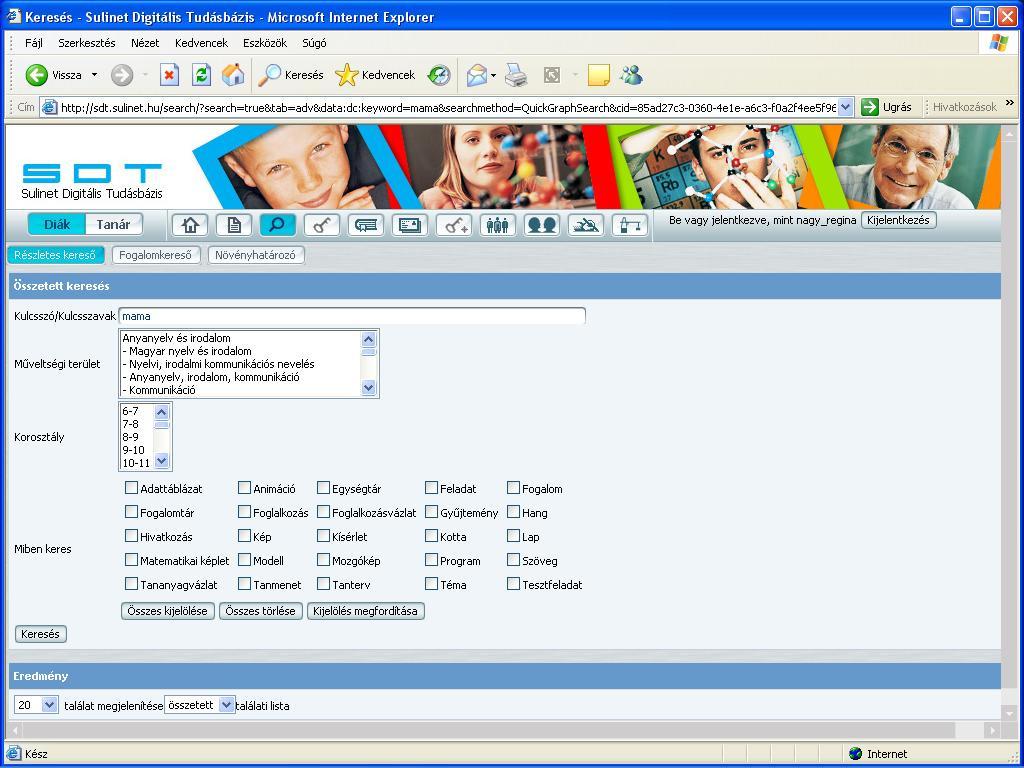Open the Messenger people icon
1024x768 pixels.
pos(632,75)
